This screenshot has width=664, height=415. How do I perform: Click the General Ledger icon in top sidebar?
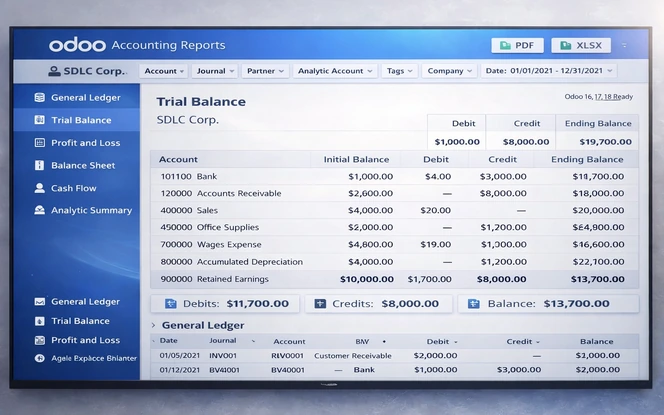coord(39,97)
